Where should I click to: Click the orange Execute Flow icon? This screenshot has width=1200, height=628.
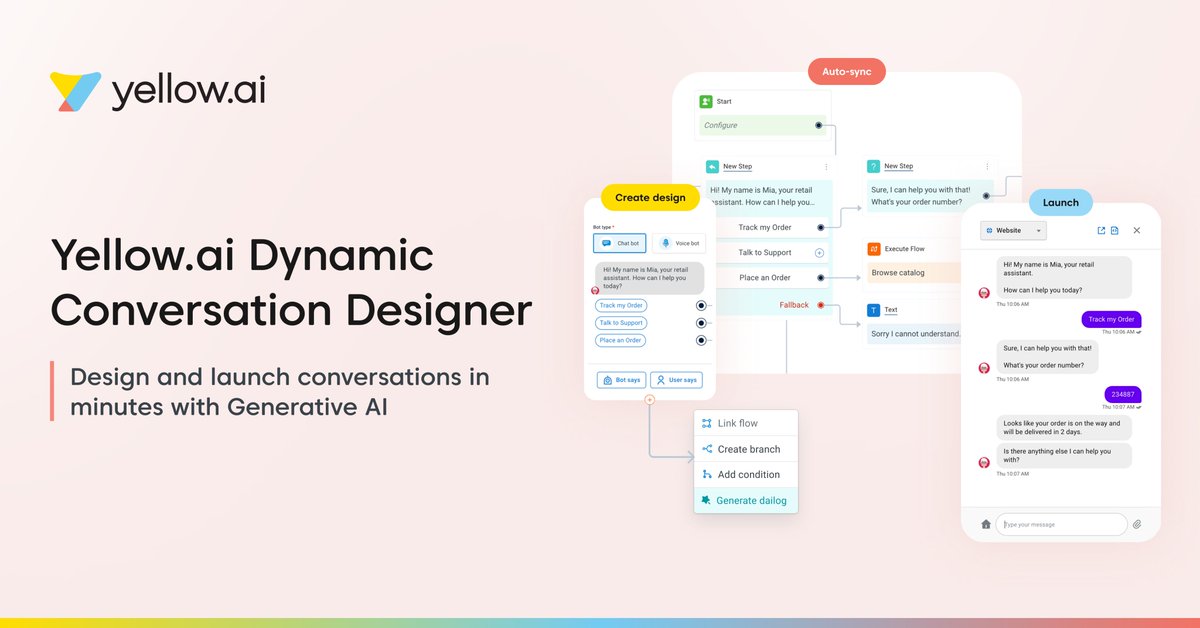(873, 248)
